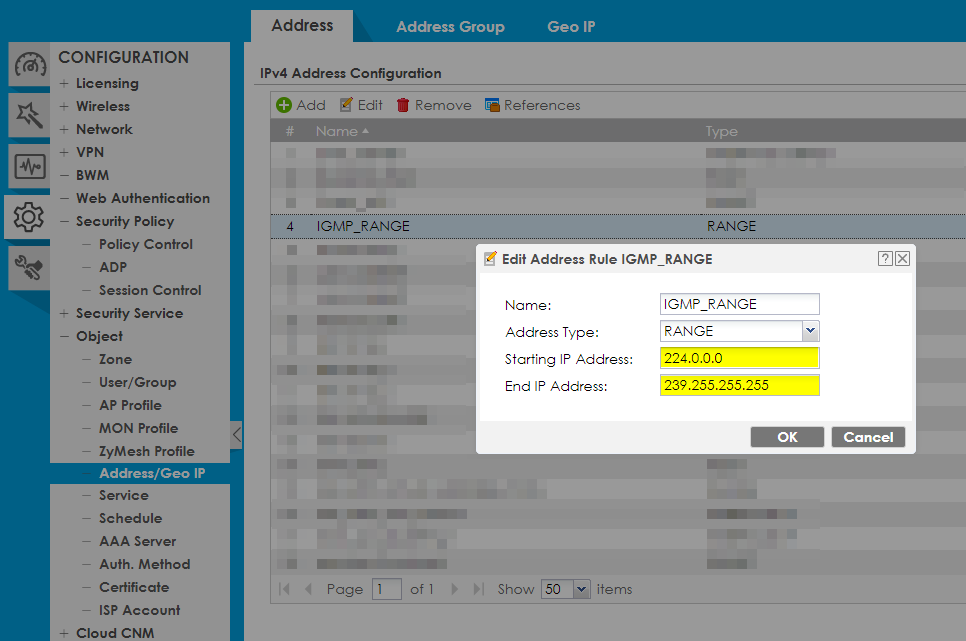Open MON Profile page
This screenshot has width=966, height=641.
[139, 428]
